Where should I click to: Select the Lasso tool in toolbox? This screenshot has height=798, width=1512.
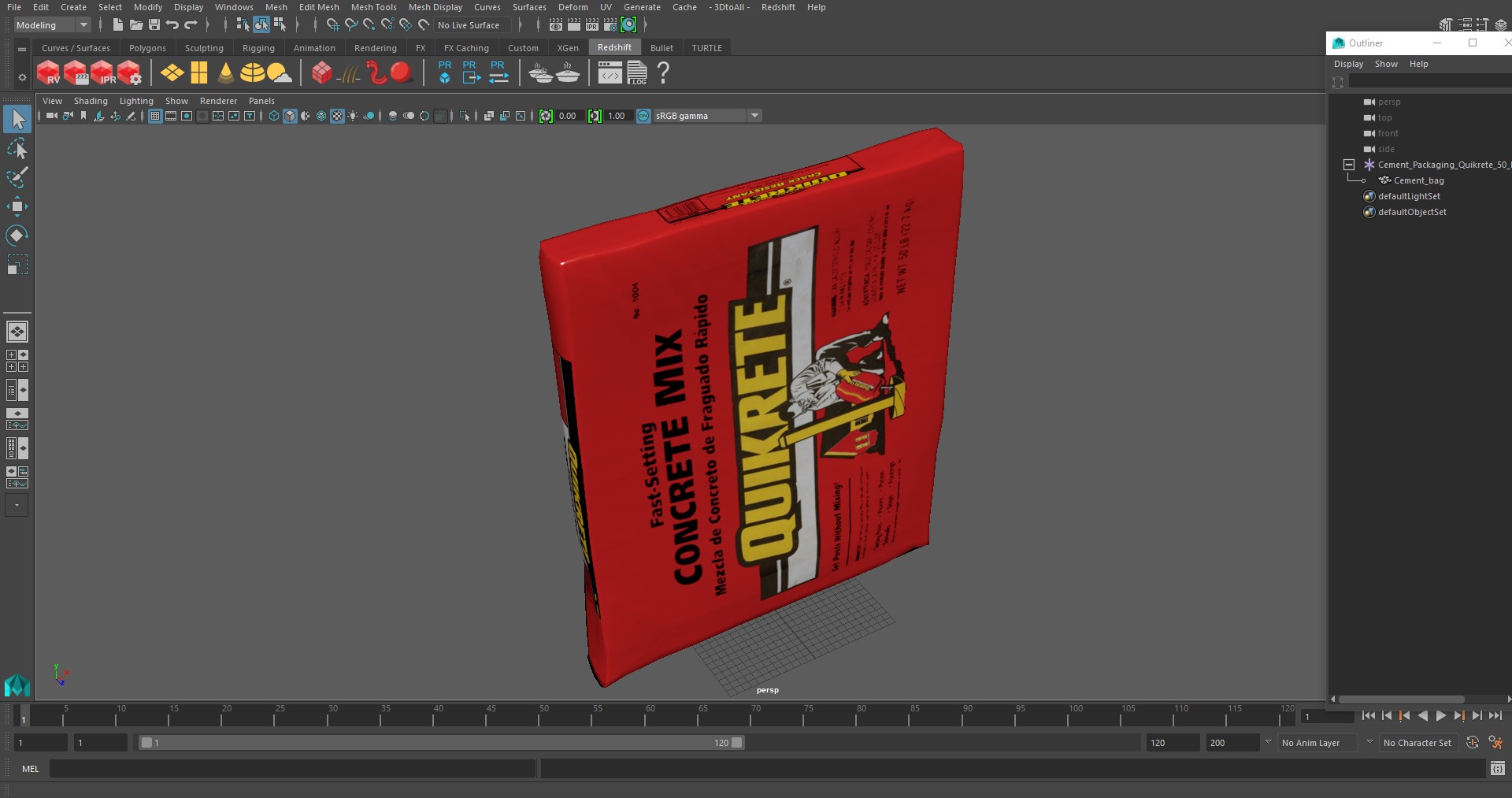(x=17, y=148)
